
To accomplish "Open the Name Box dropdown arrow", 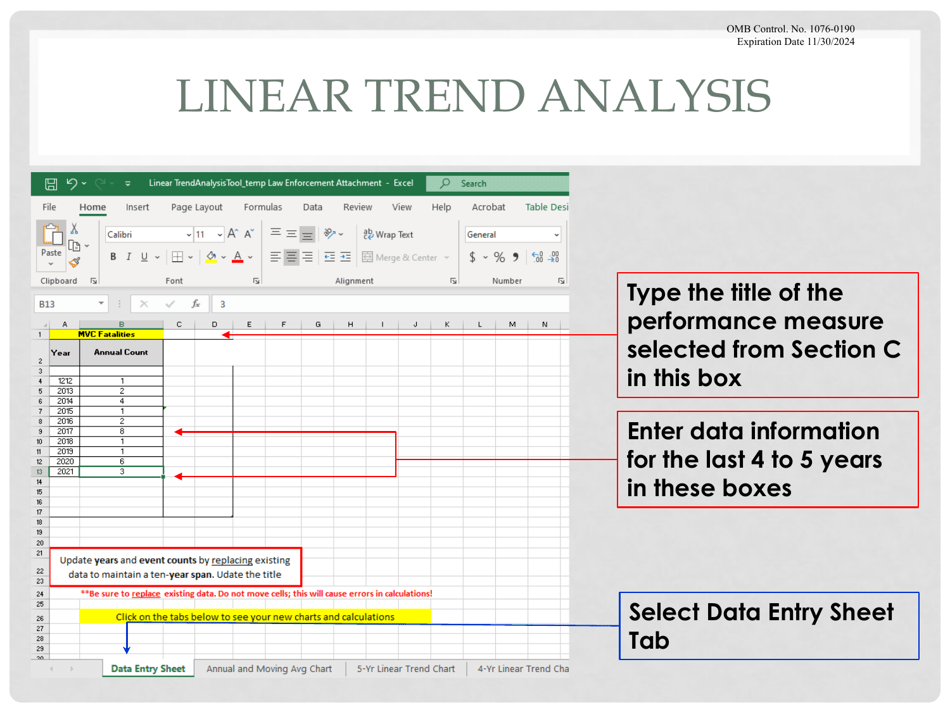I will click(x=101, y=304).
